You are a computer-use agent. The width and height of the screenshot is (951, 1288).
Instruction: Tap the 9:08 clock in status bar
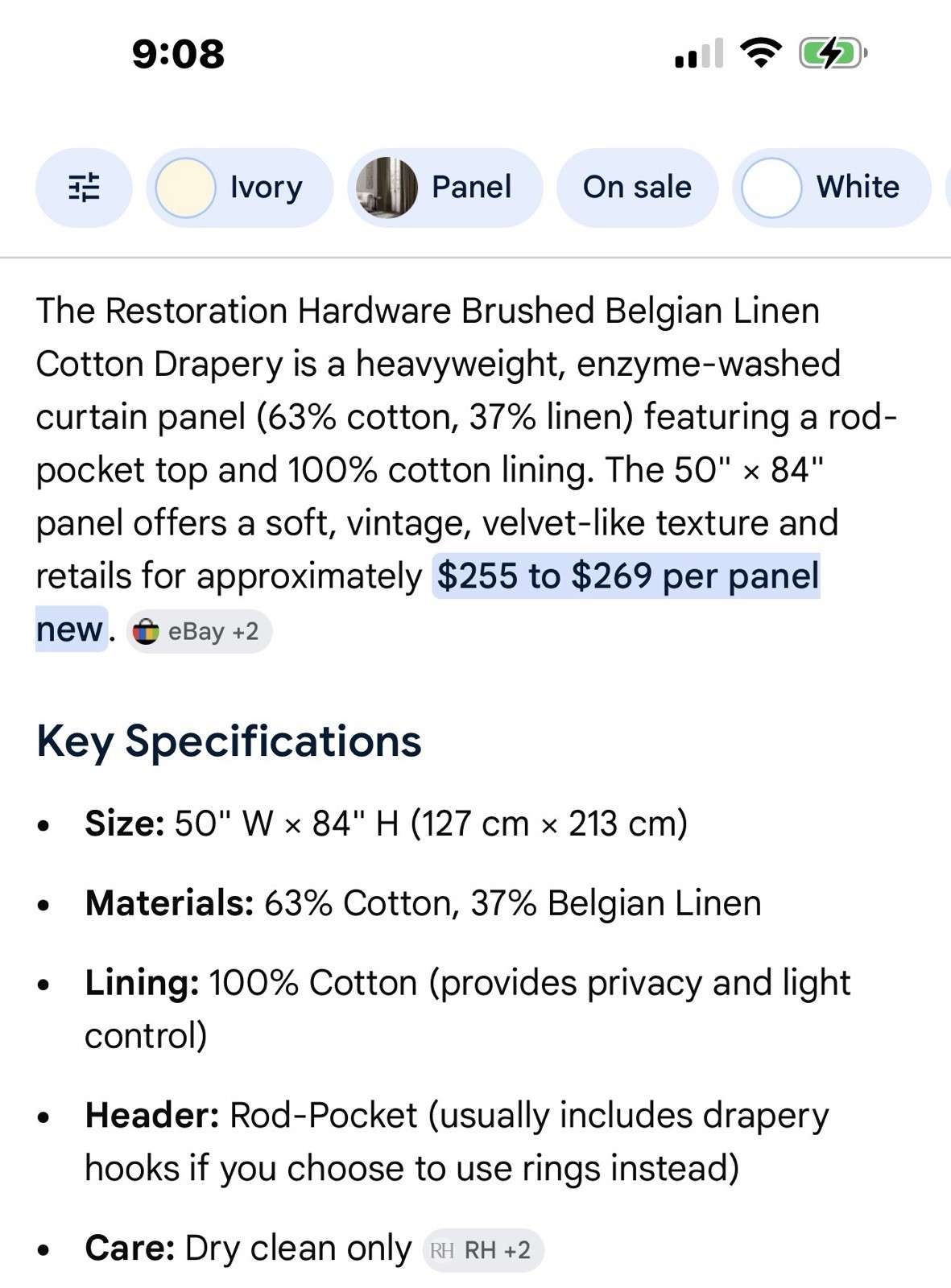tap(178, 54)
